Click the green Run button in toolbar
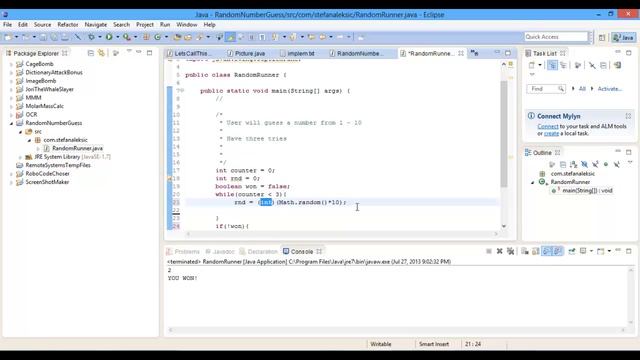 pyautogui.click(x=109, y=37)
